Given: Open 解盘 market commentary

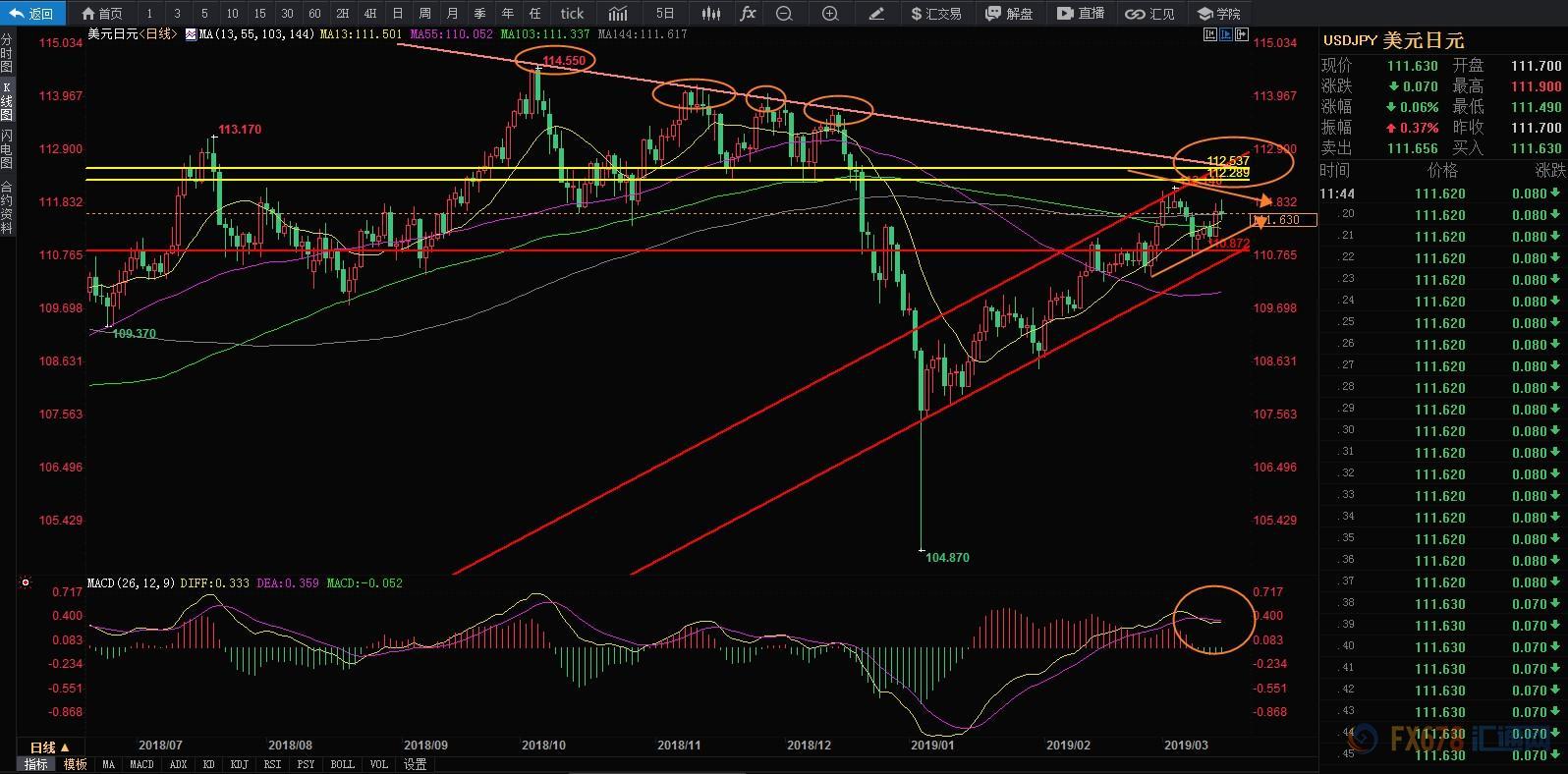Looking at the screenshot, I should [x=1009, y=13].
